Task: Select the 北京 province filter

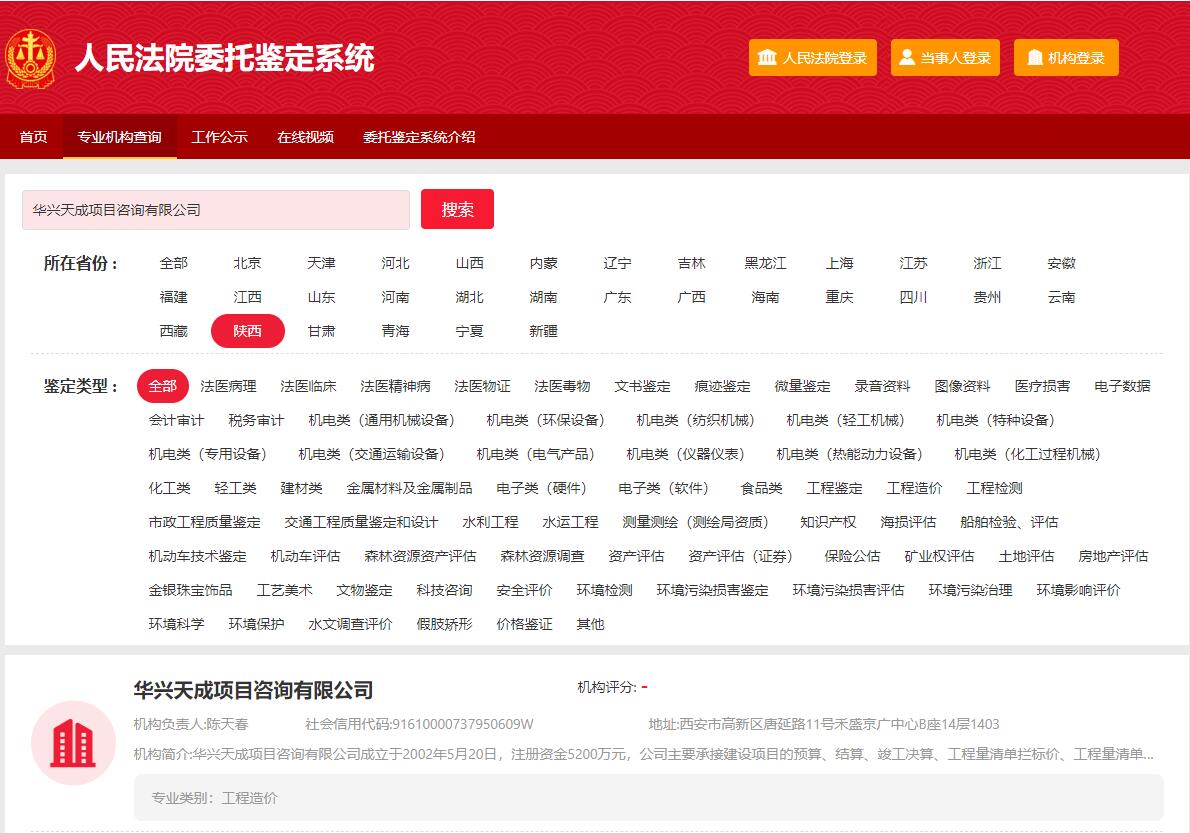Action: 246,263
